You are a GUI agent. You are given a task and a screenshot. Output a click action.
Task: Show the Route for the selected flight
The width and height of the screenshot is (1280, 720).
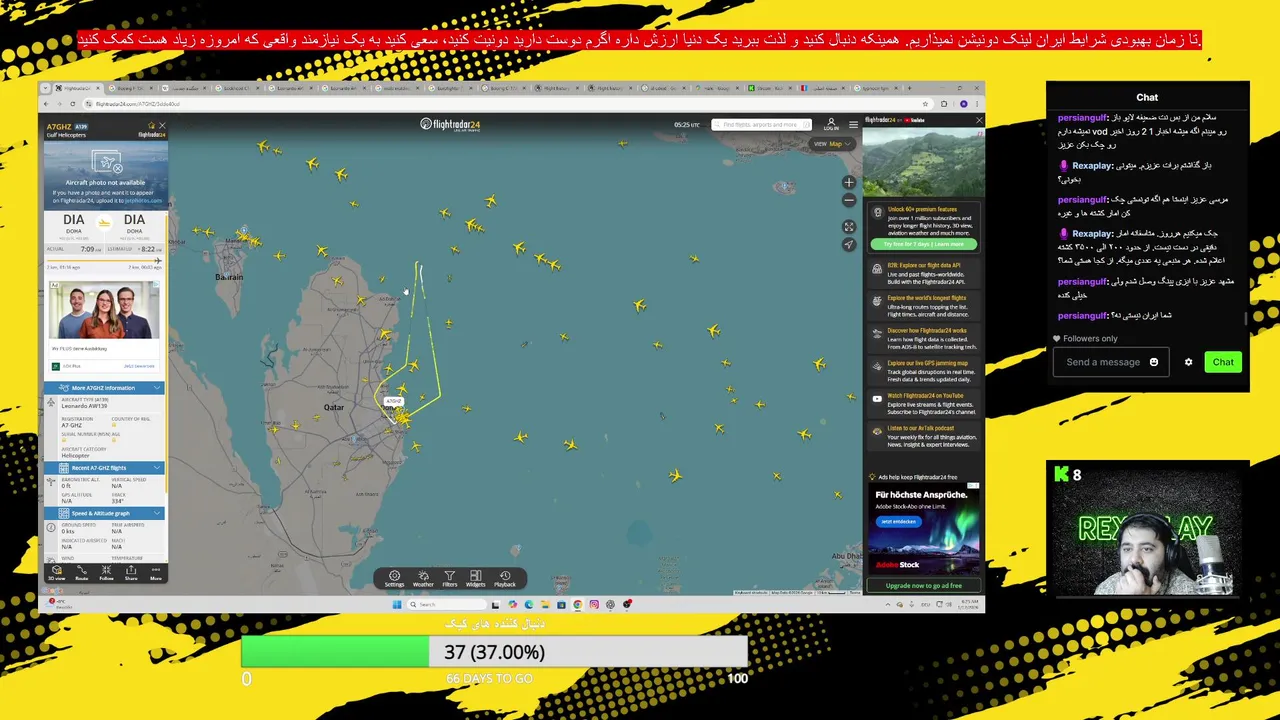[x=82, y=573]
